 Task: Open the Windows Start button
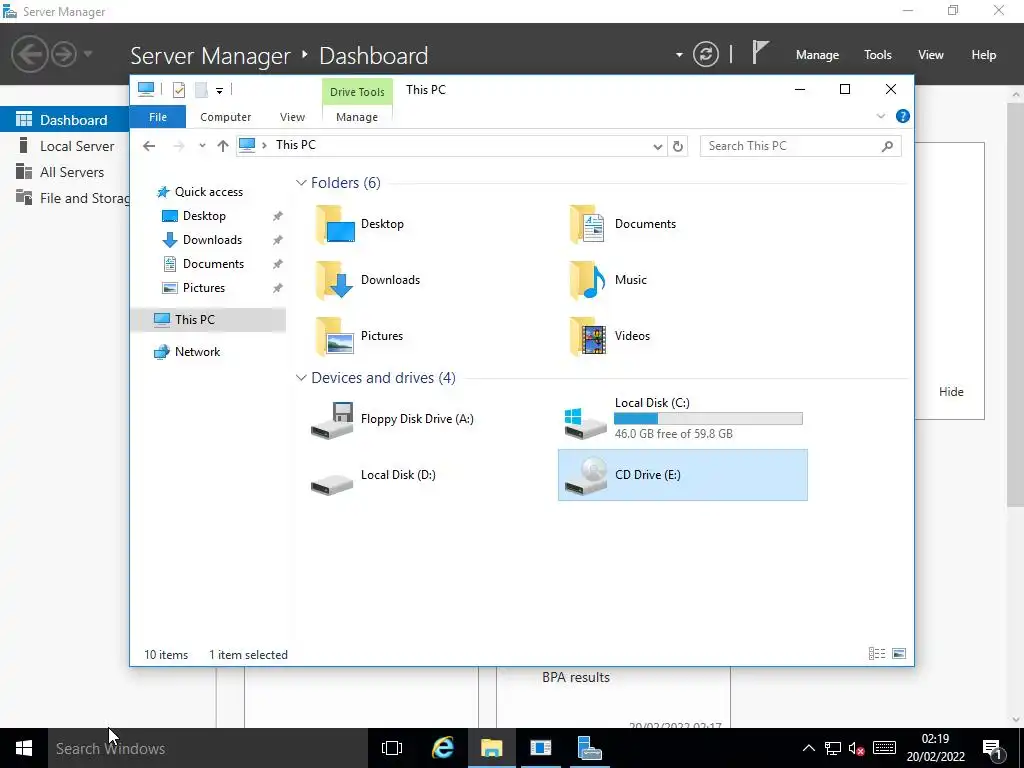point(24,748)
